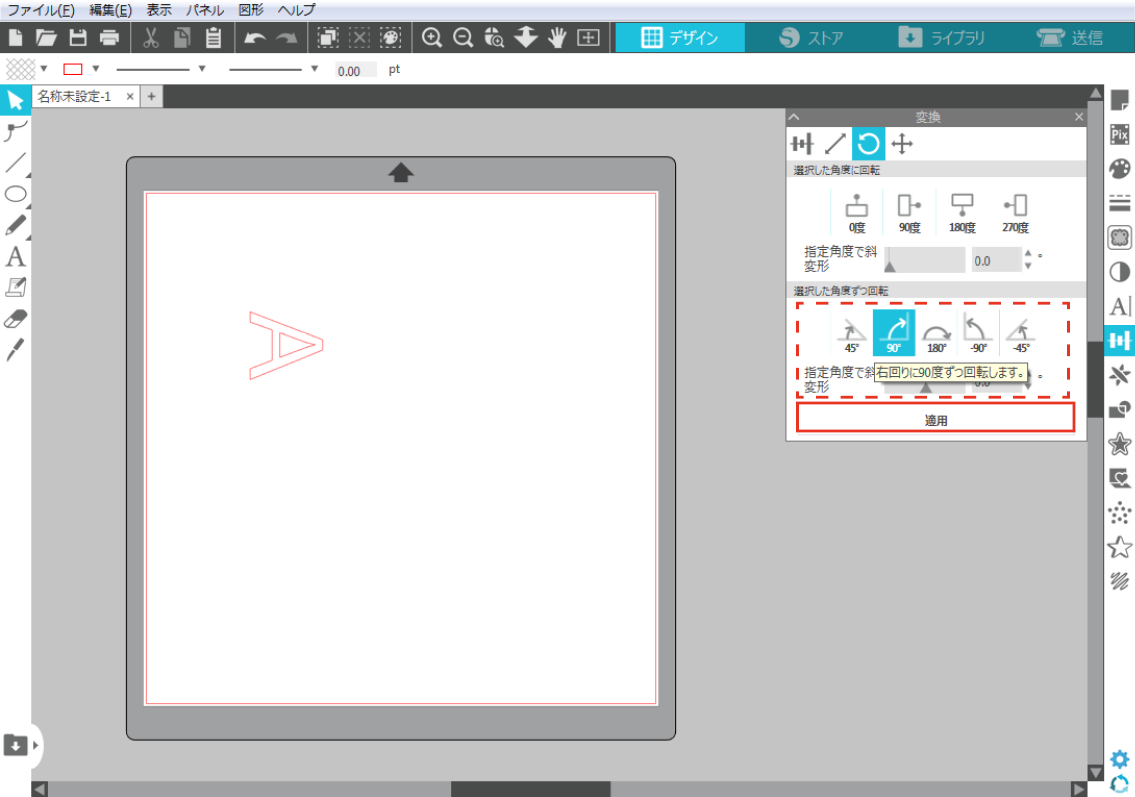Rotate to 180度 preset
Screen dimensions: 1135x797
[x=962, y=213]
